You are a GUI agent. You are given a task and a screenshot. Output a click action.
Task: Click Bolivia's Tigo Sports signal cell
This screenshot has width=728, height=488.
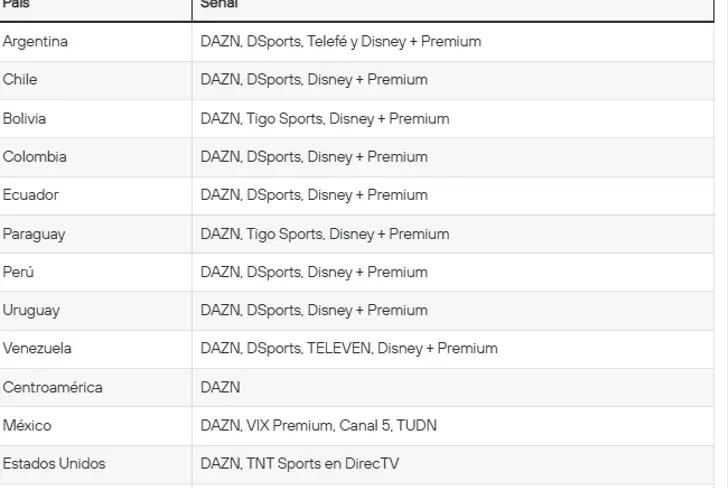324,118
